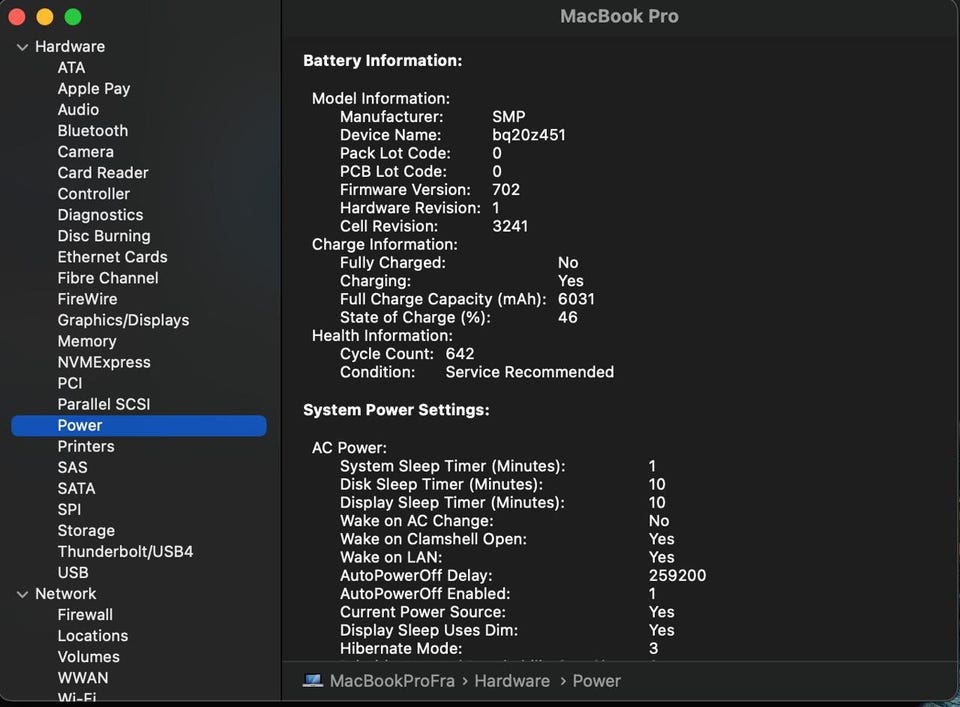Screen dimensions: 960x707
Task: Click the MacBook computer icon in path bar
Action: point(313,681)
